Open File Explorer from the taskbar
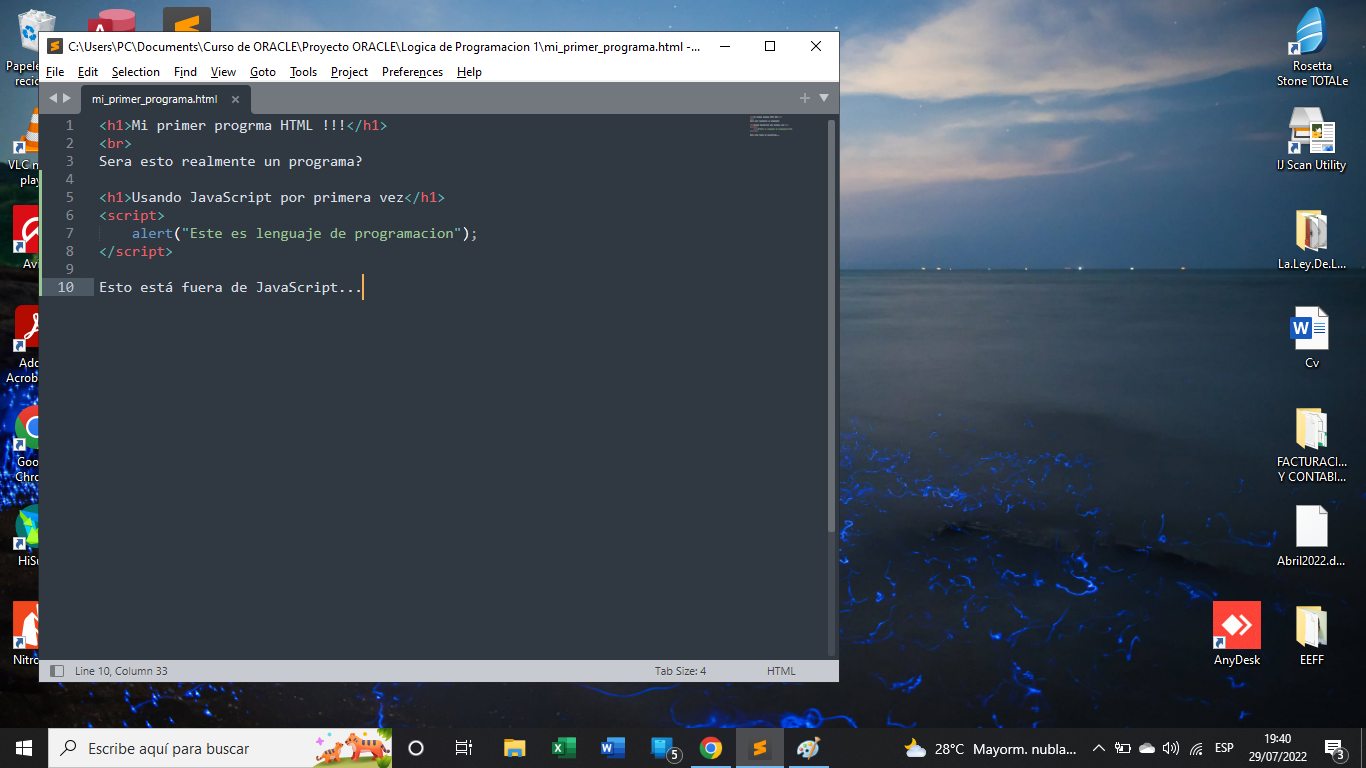Image resolution: width=1366 pixels, height=768 pixels. tap(514, 748)
